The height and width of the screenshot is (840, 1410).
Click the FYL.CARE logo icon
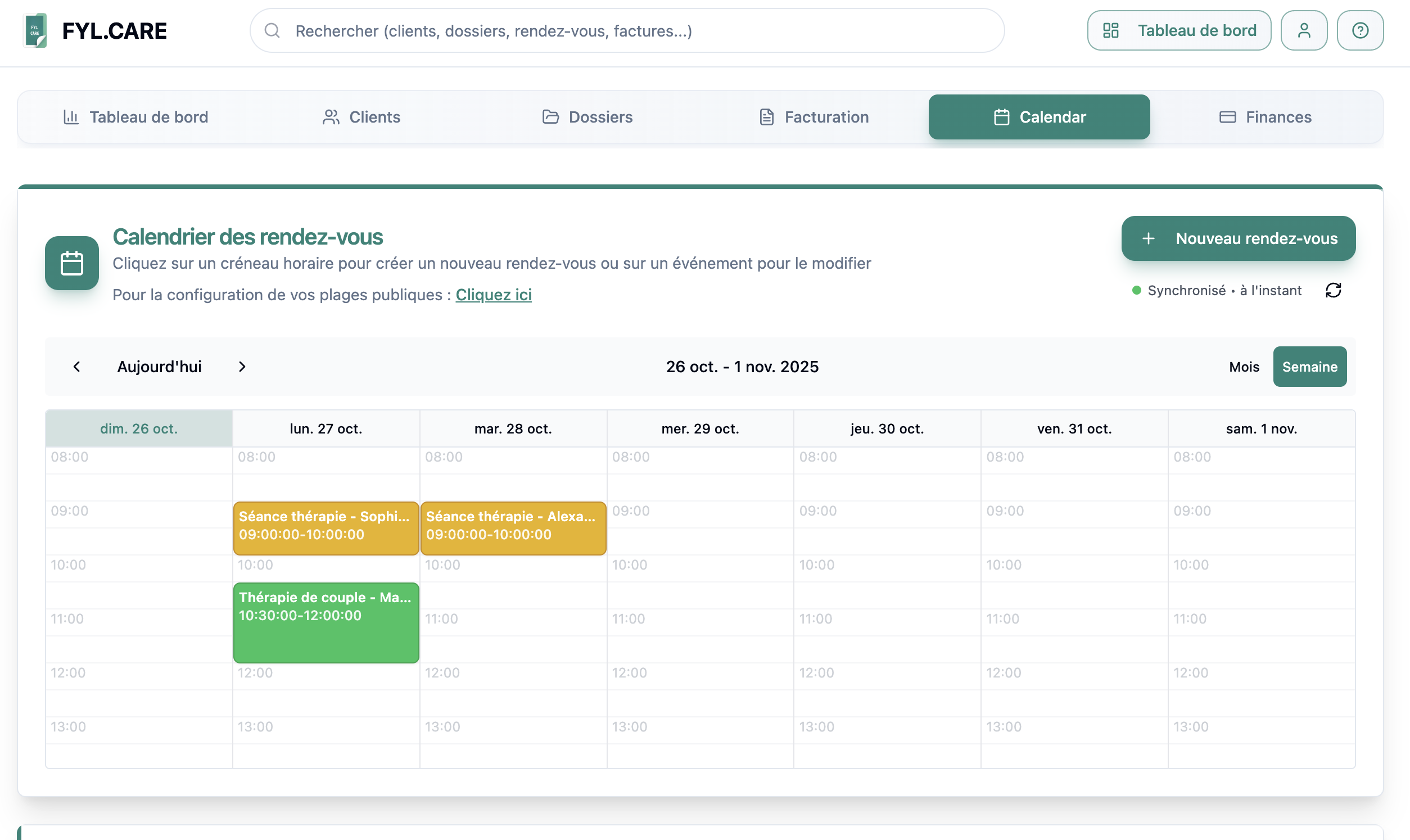[x=35, y=30]
